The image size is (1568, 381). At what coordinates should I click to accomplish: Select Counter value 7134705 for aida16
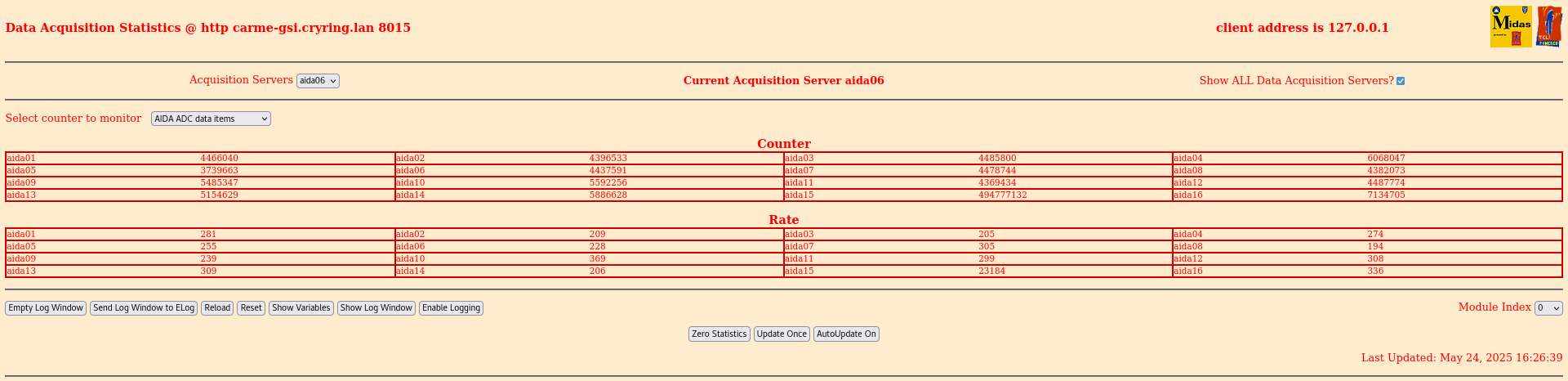(1387, 195)
